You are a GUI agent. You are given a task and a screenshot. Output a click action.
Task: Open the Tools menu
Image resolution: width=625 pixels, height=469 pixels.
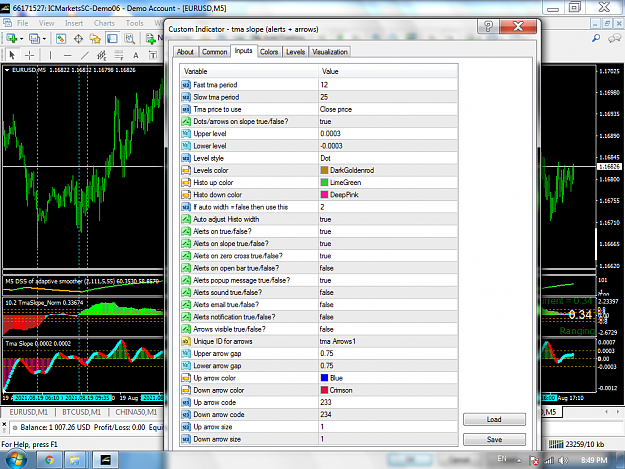click(x=134, y=23)
